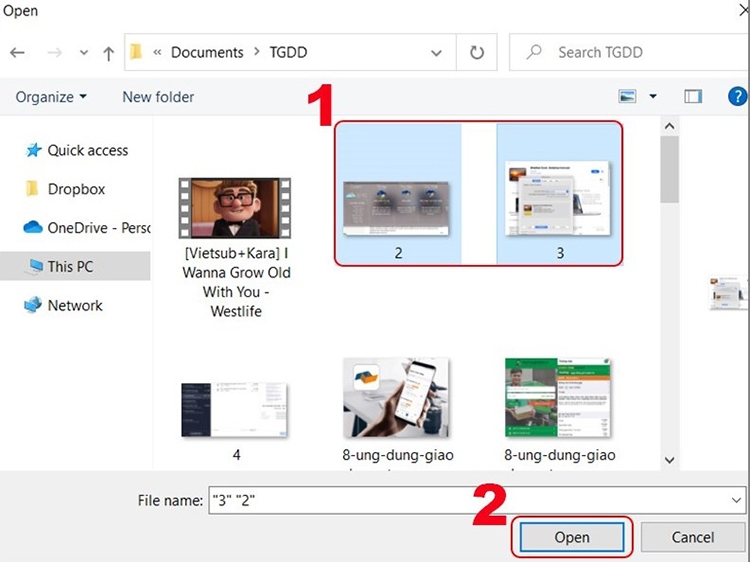Click the Network icon in sidebar
The image size is (750, 562).
[x=33, y=305]
